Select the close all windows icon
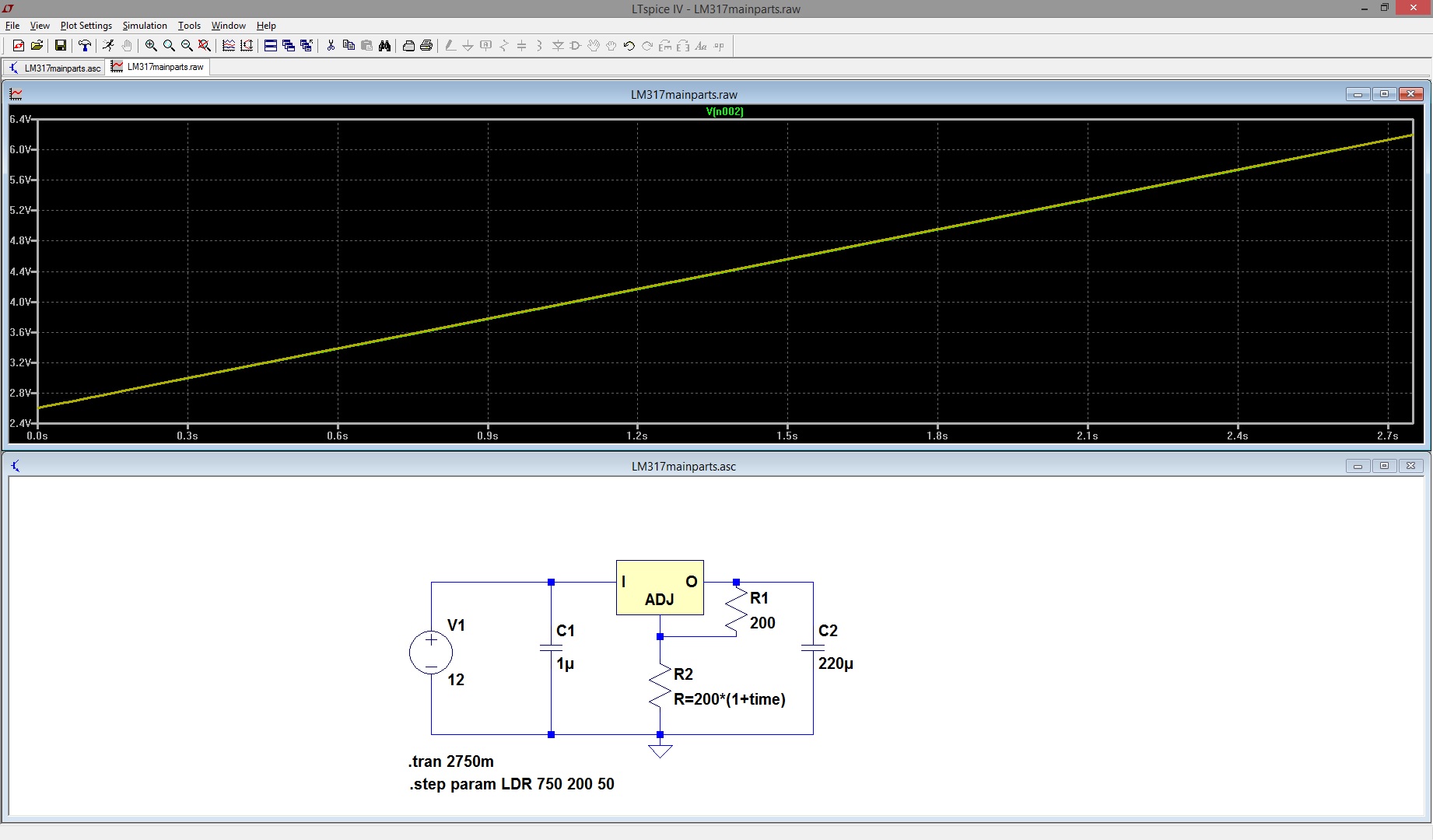This screenshot has width=1433, height=840. click(x=307, y=46)
